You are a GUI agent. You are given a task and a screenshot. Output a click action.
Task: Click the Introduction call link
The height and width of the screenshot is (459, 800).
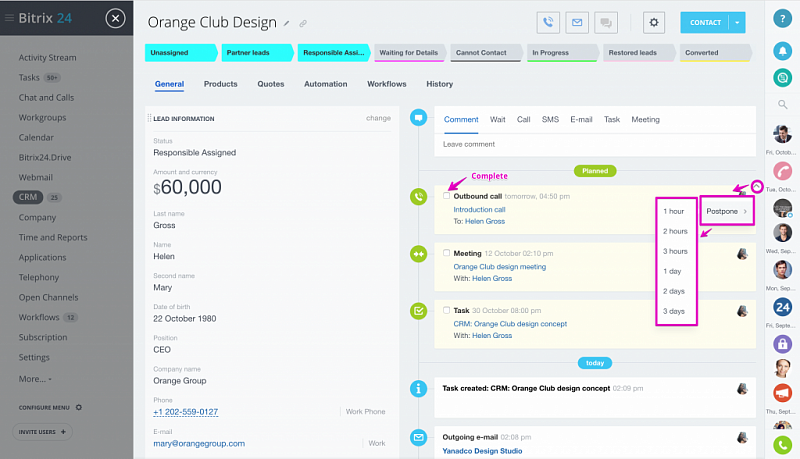479,210
